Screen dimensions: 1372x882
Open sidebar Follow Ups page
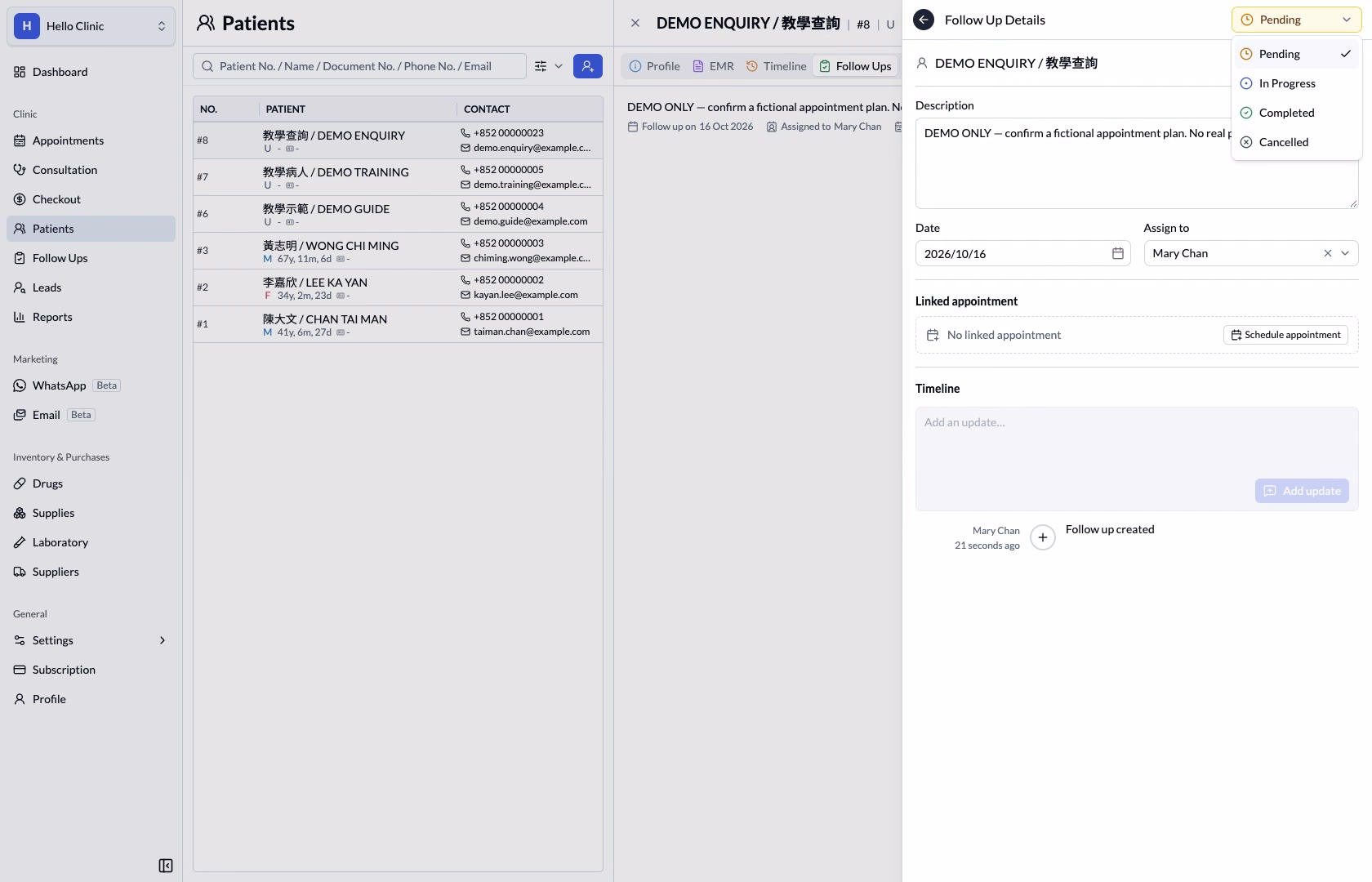pos(91,258)
